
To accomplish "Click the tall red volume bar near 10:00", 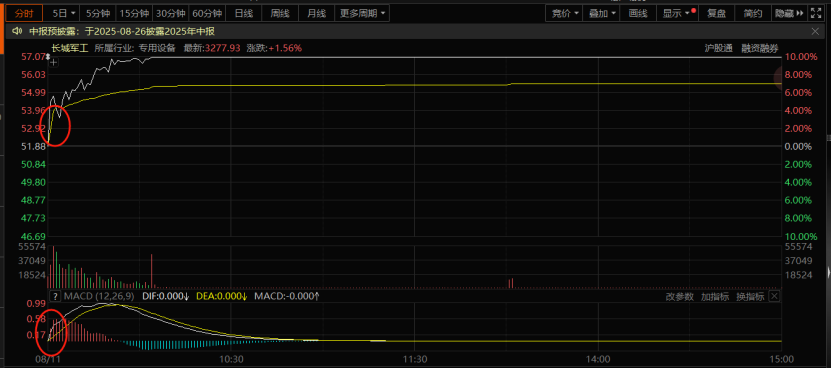I will click(x=152, y=271).
